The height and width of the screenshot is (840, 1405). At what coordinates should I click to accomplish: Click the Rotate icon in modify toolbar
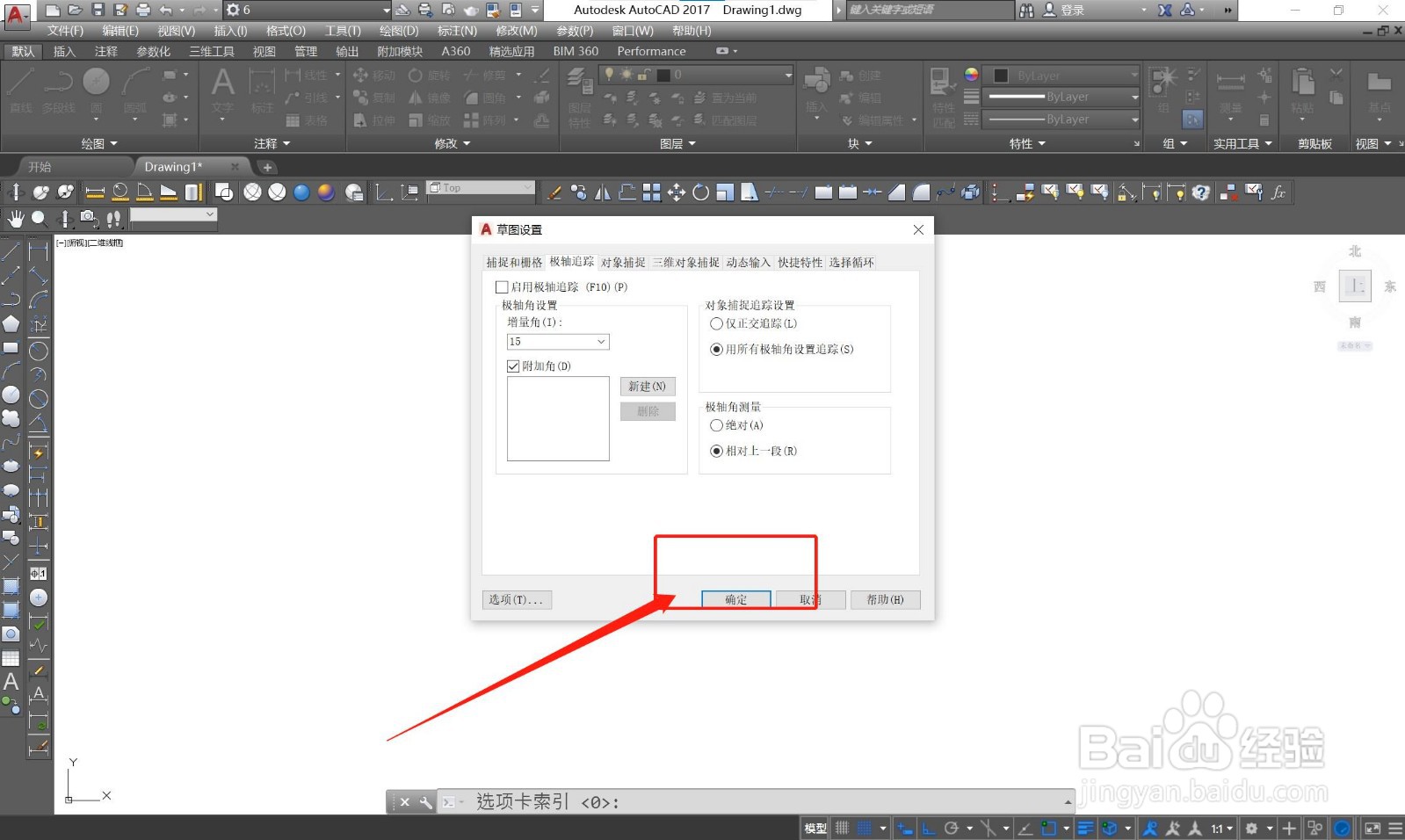[x=700, y=192]
